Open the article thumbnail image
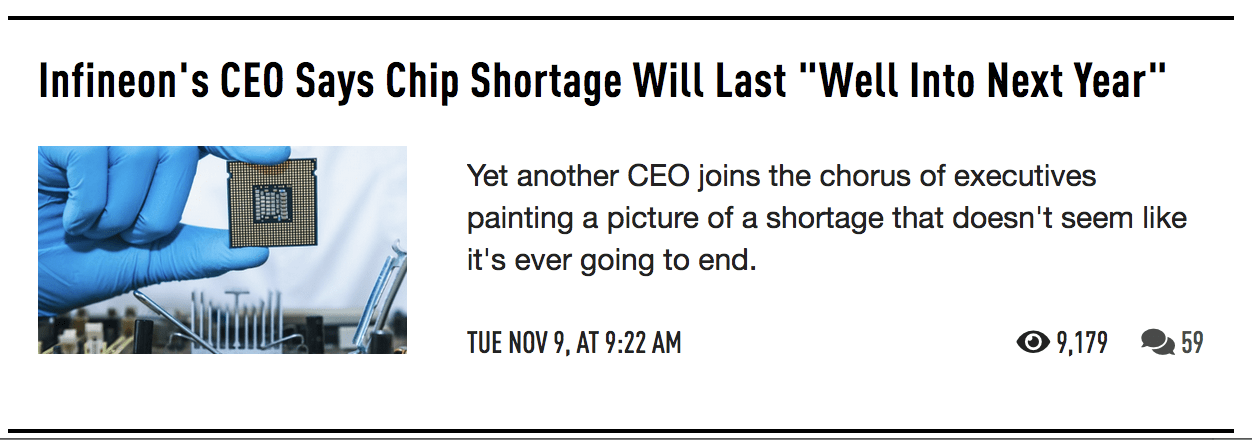The width and height of the screenshot is (1252, 440). point(222,250)
